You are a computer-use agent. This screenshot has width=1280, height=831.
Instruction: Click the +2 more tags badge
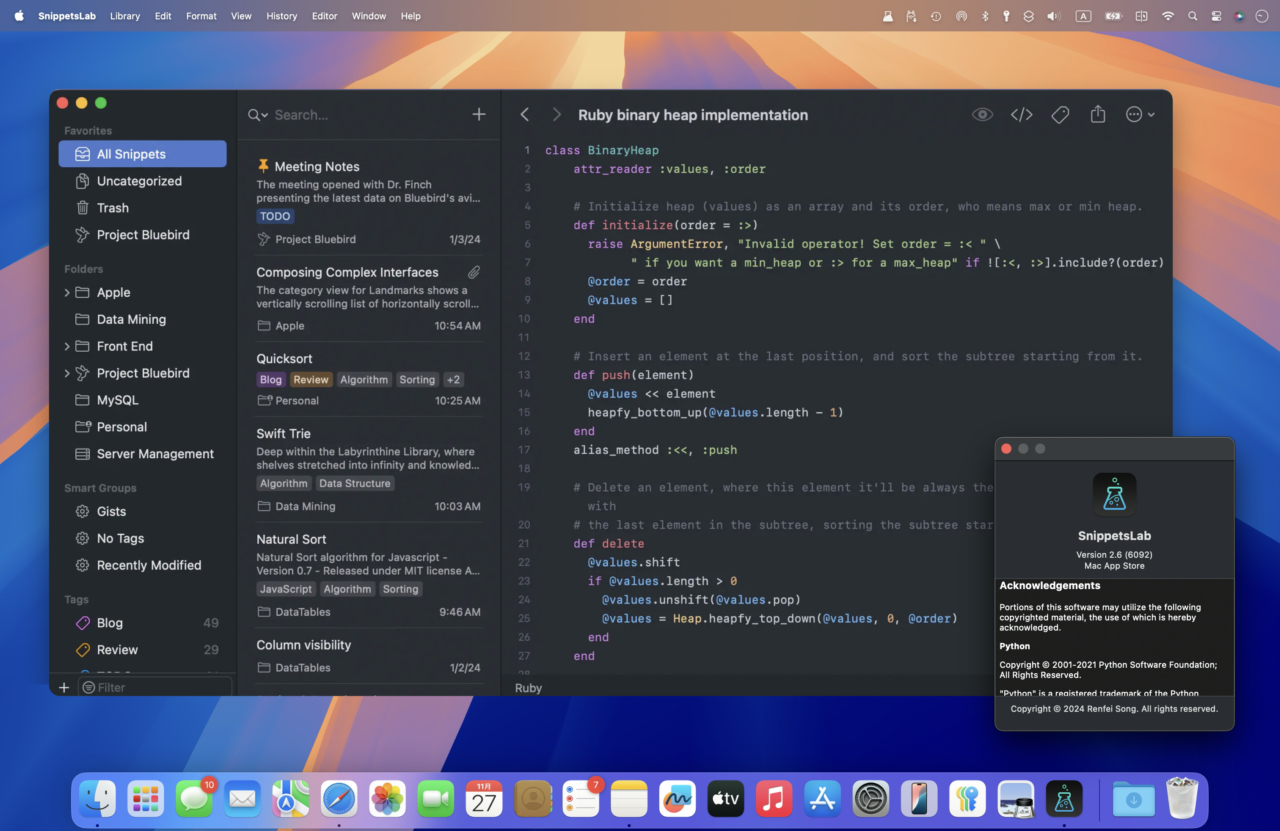pos(454,380)
